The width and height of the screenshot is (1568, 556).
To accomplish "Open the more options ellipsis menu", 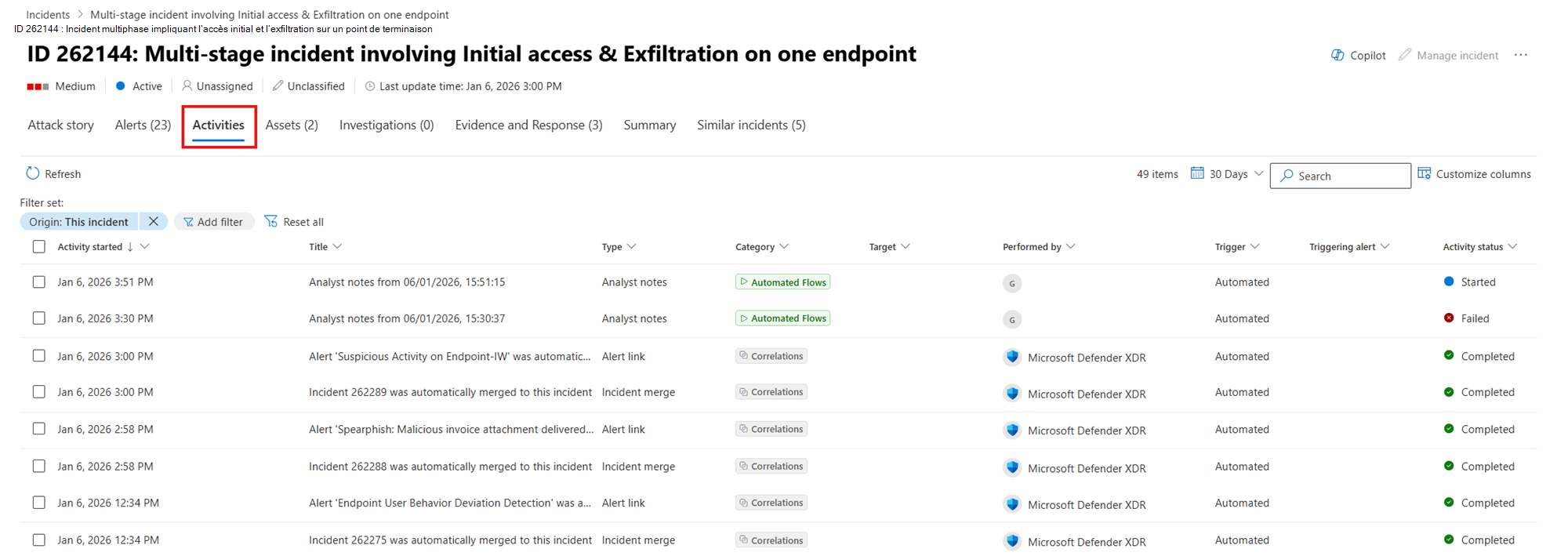I will click(x=1521, y=55).
